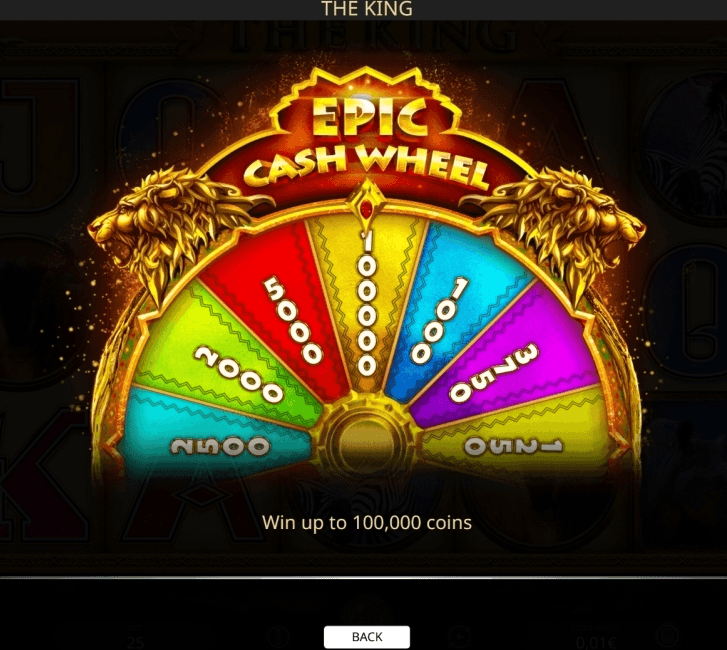The height and width of the screenshot is (650, 727).
Task: Click THE KING title in header
Action: coord(367,9)
